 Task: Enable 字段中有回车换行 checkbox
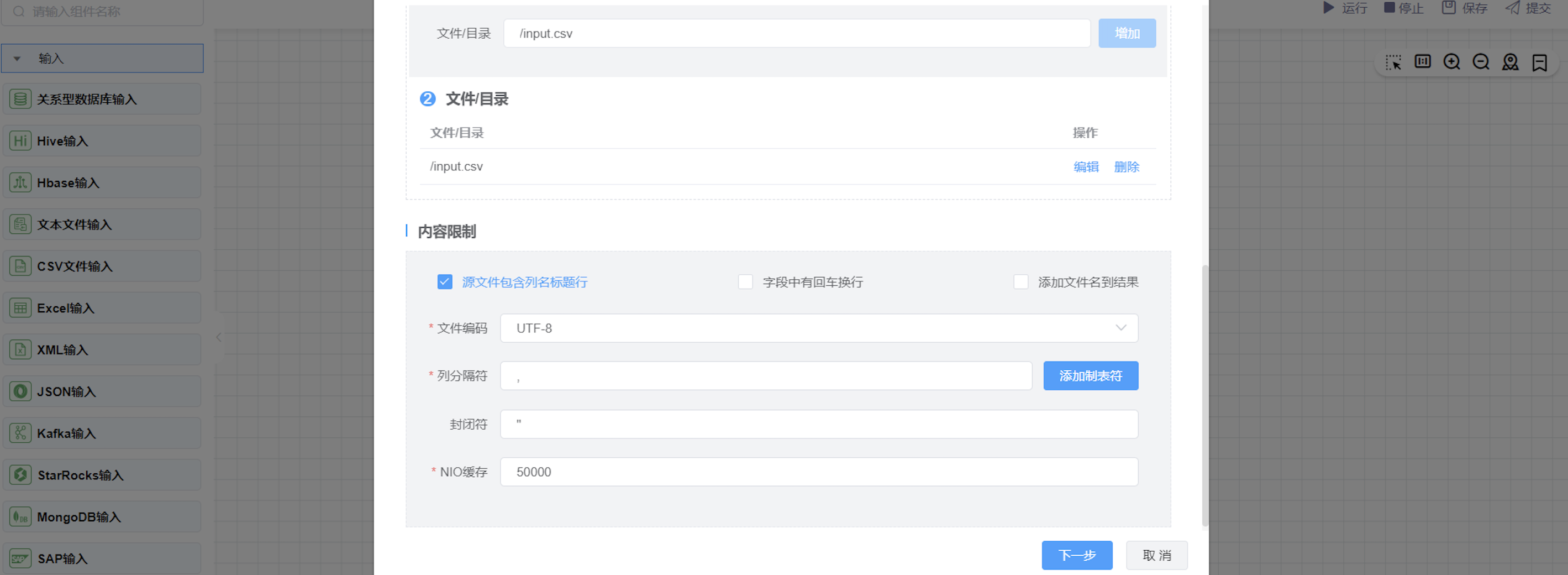[x=745, y=282]
